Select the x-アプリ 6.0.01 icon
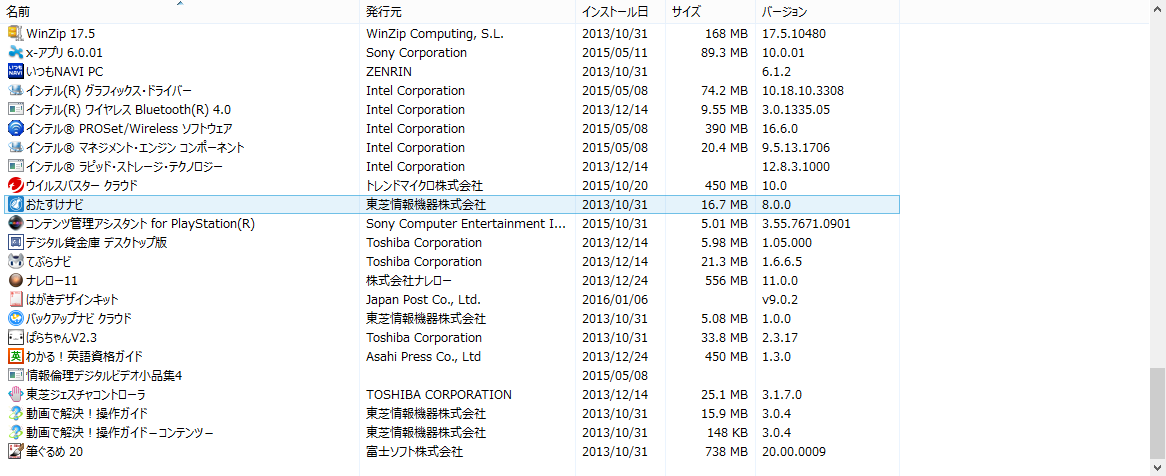Viewport: 1166px width, 476px height. click(x=15, y=52)
